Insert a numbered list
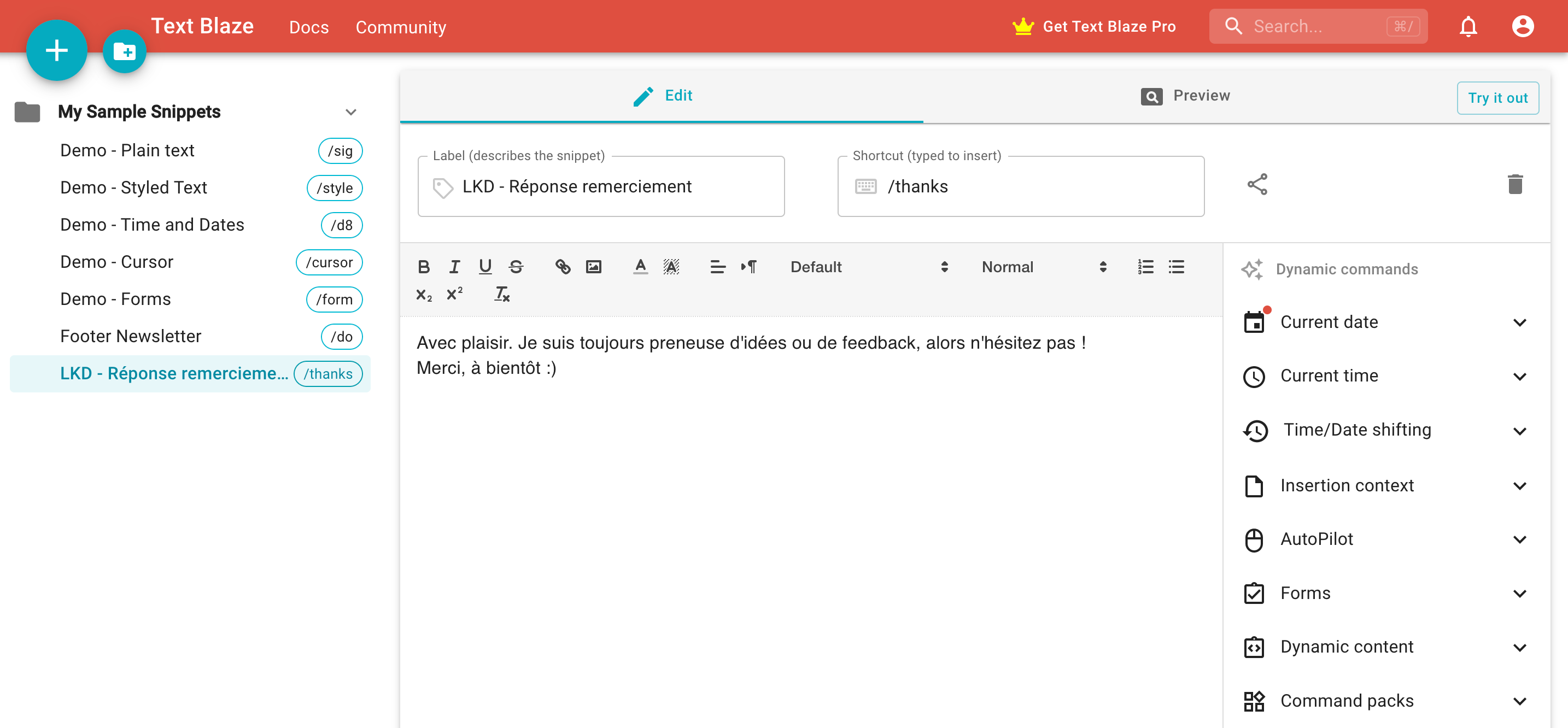The image size is (1568, 728). pos(1145,267)
